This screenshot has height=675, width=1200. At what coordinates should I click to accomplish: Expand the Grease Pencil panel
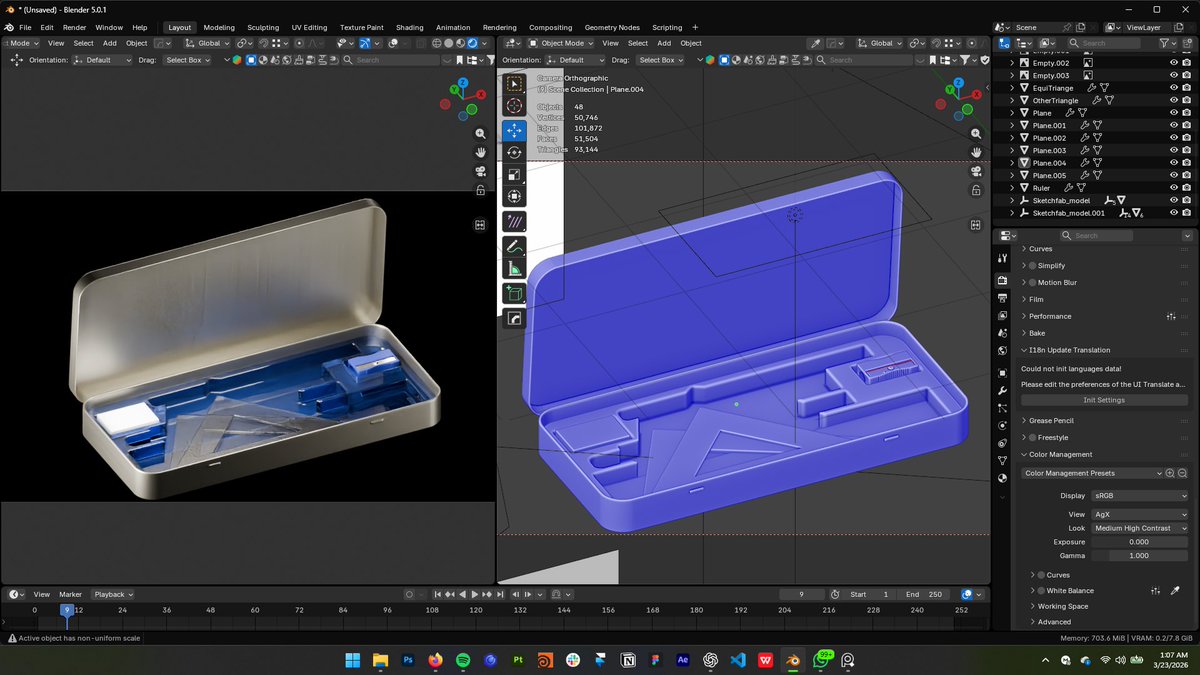click(1024, 421)
